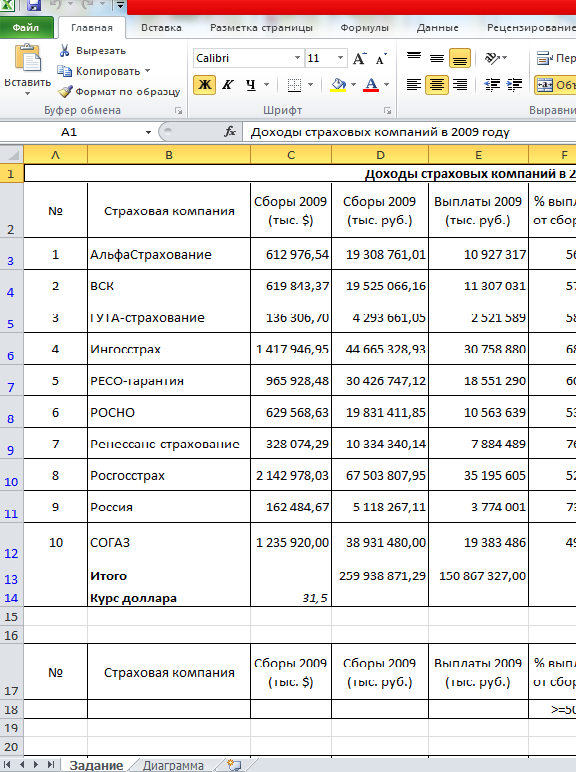Cut selection with the scissors icon
The height and width of the screenshot is (772, 576).
64,50
